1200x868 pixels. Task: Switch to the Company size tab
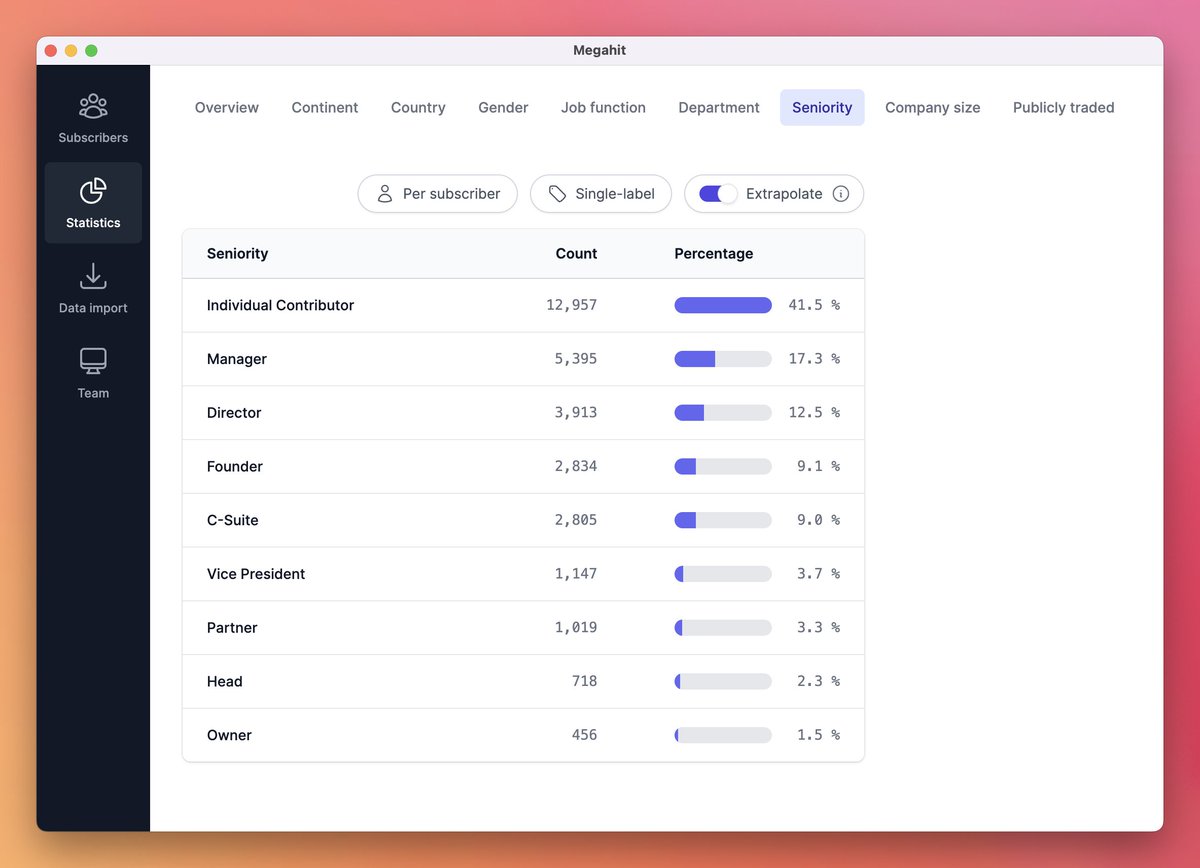pyautogui.click(x=933, y=107)
